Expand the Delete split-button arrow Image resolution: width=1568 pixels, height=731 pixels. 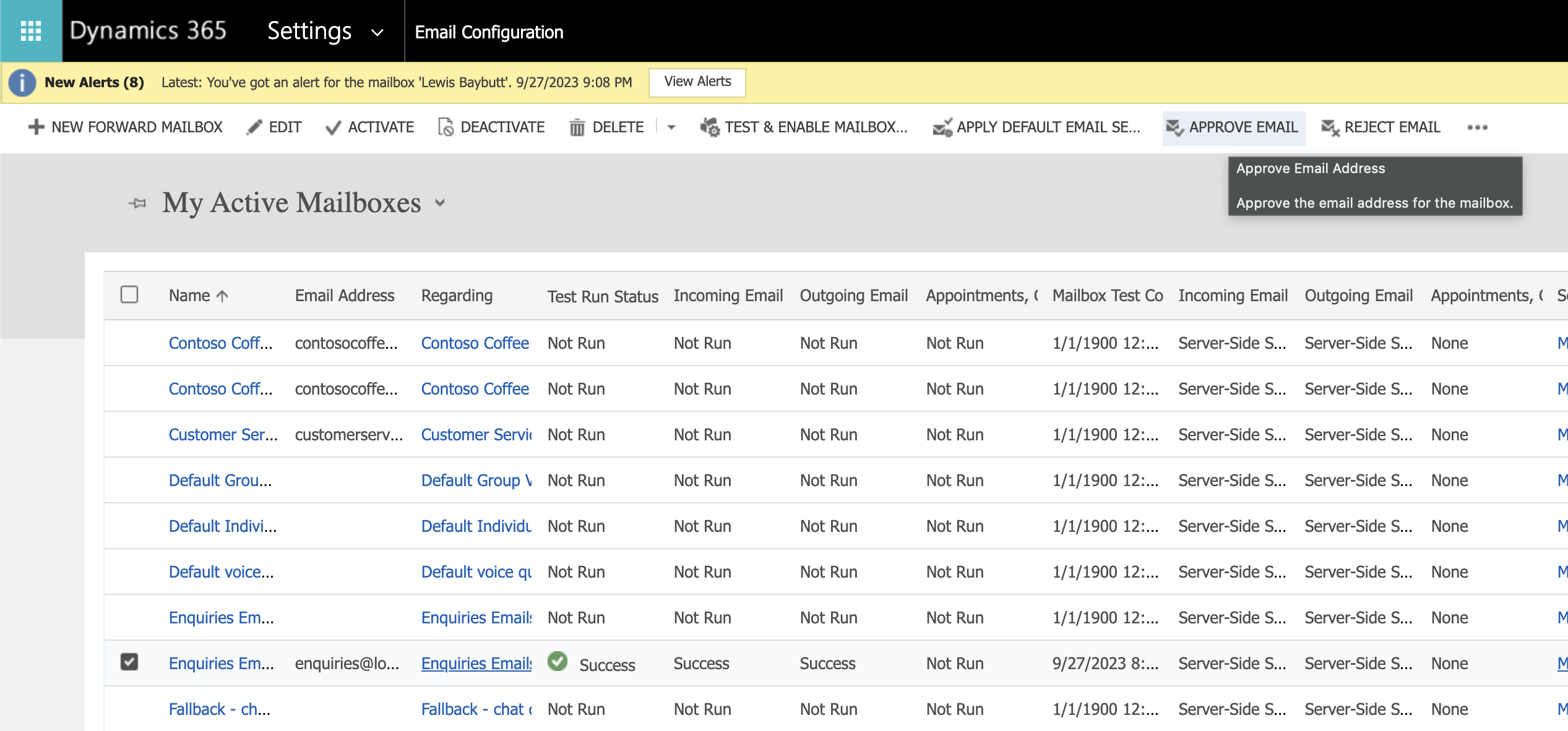[x=671, y=127]
